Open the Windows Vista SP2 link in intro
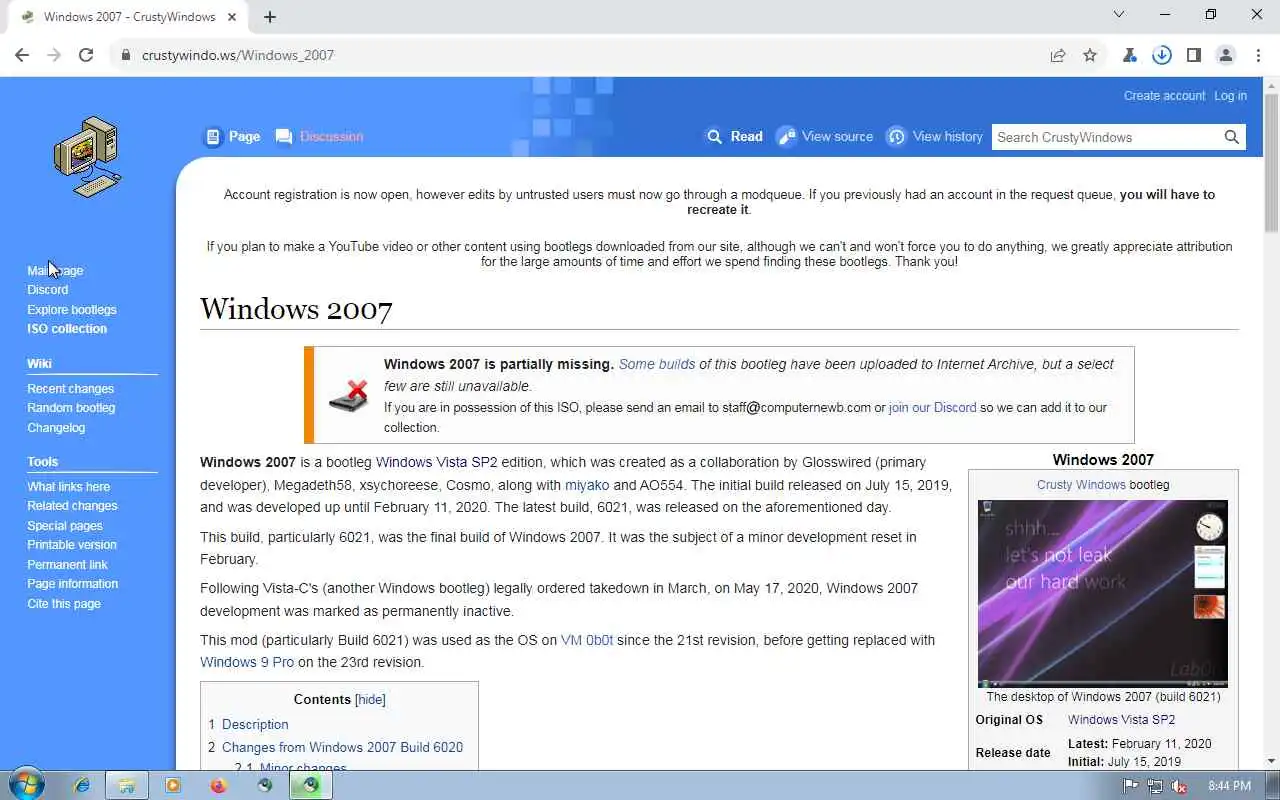 point(436,462)
